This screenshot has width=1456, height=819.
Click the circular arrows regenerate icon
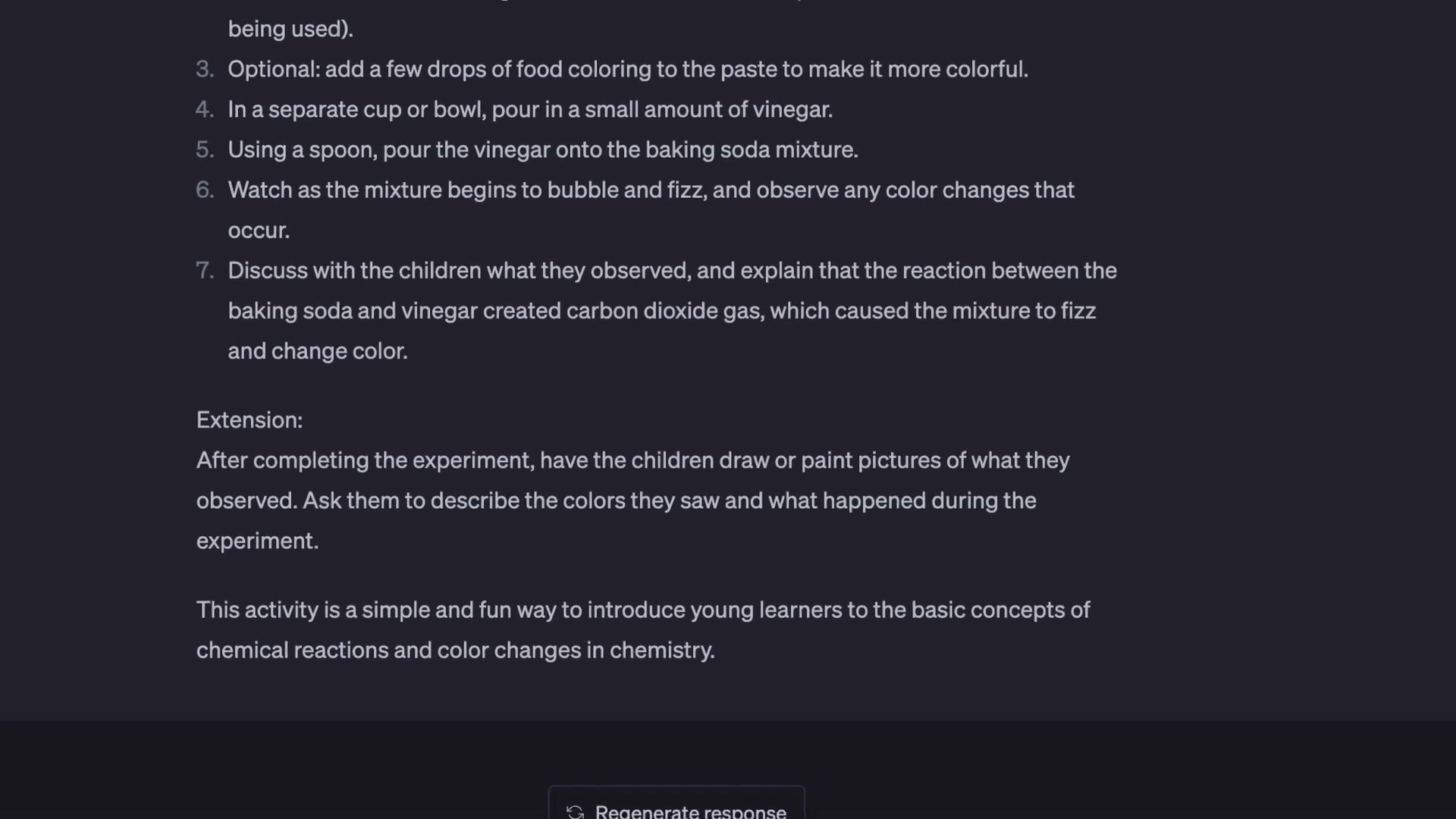coord(575,811)
